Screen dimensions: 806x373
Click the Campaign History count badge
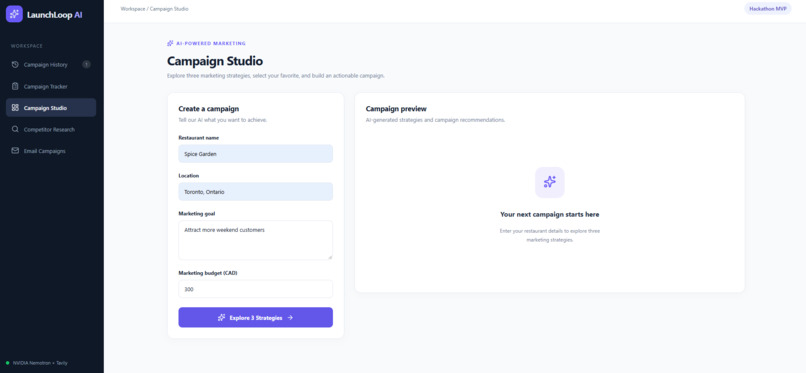tap(86, 65)
